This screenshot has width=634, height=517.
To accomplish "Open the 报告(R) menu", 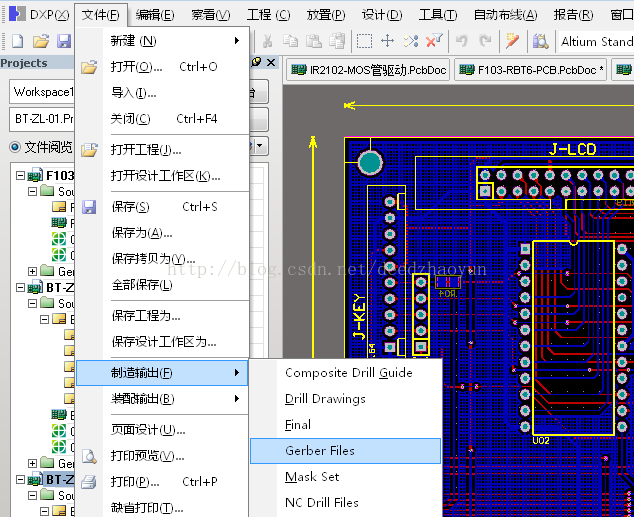I will click(x=573, y=15).
